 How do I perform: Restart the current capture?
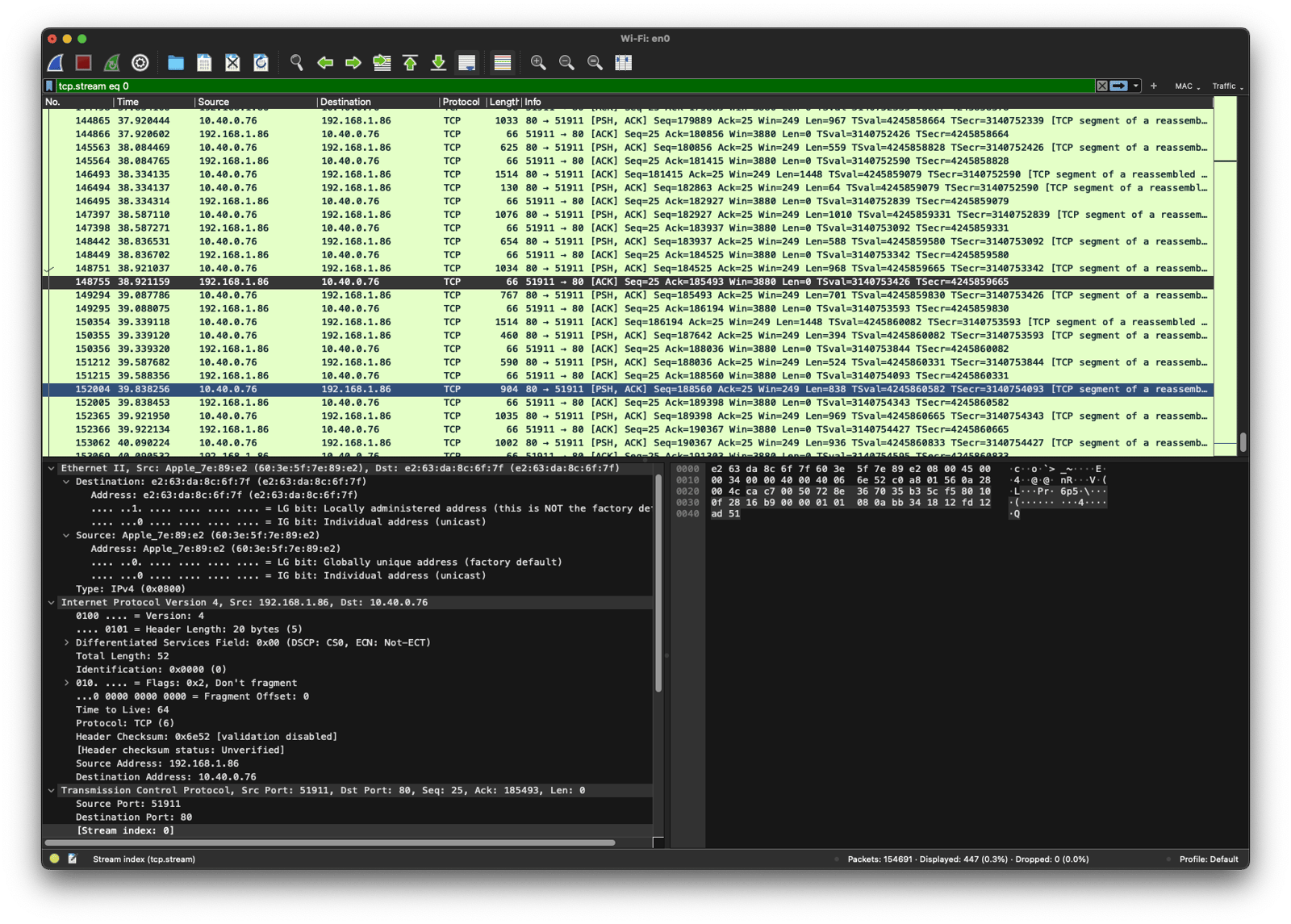111,62
